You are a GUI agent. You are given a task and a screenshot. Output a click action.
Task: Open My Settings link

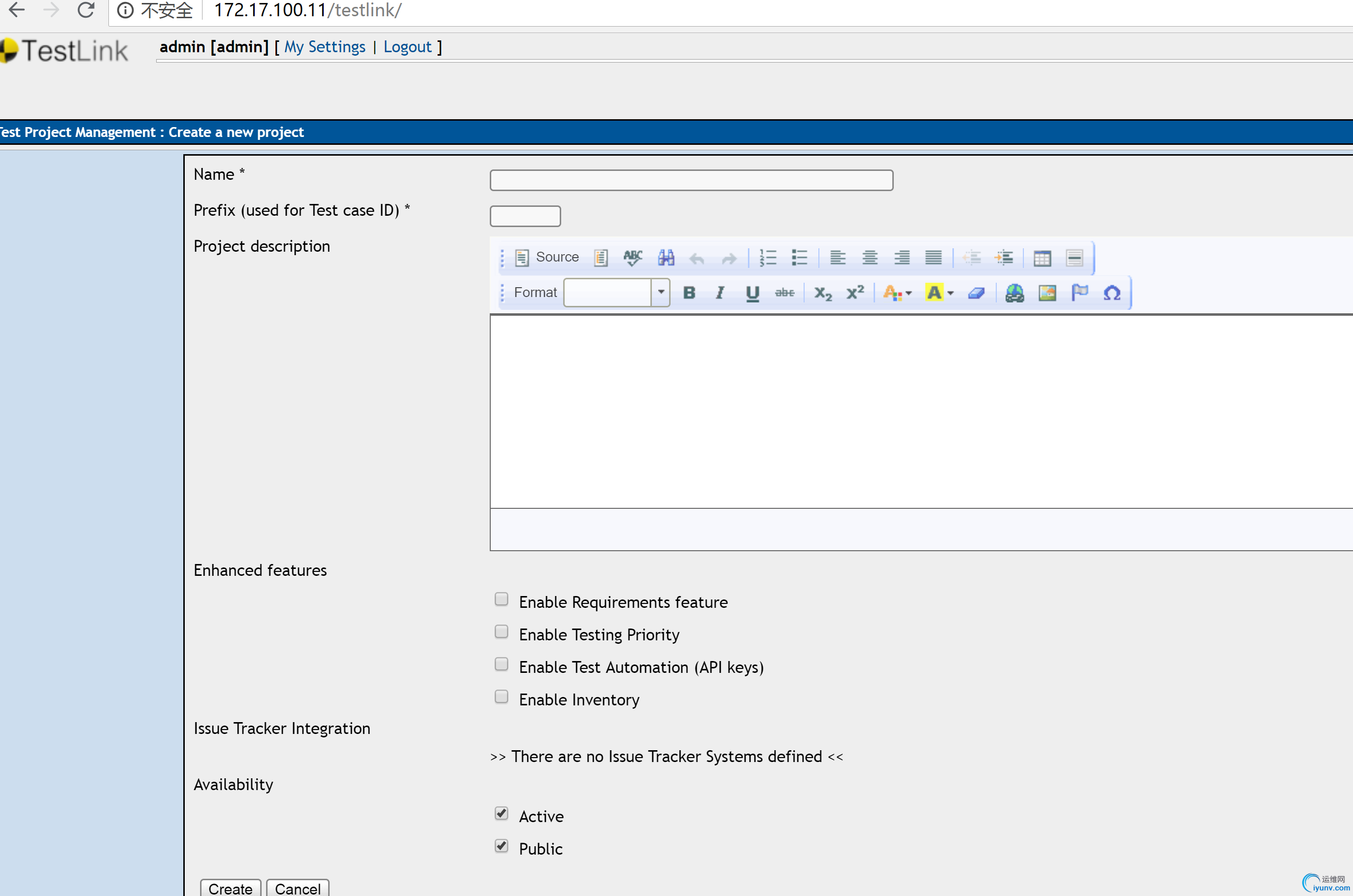pos(325,47)
